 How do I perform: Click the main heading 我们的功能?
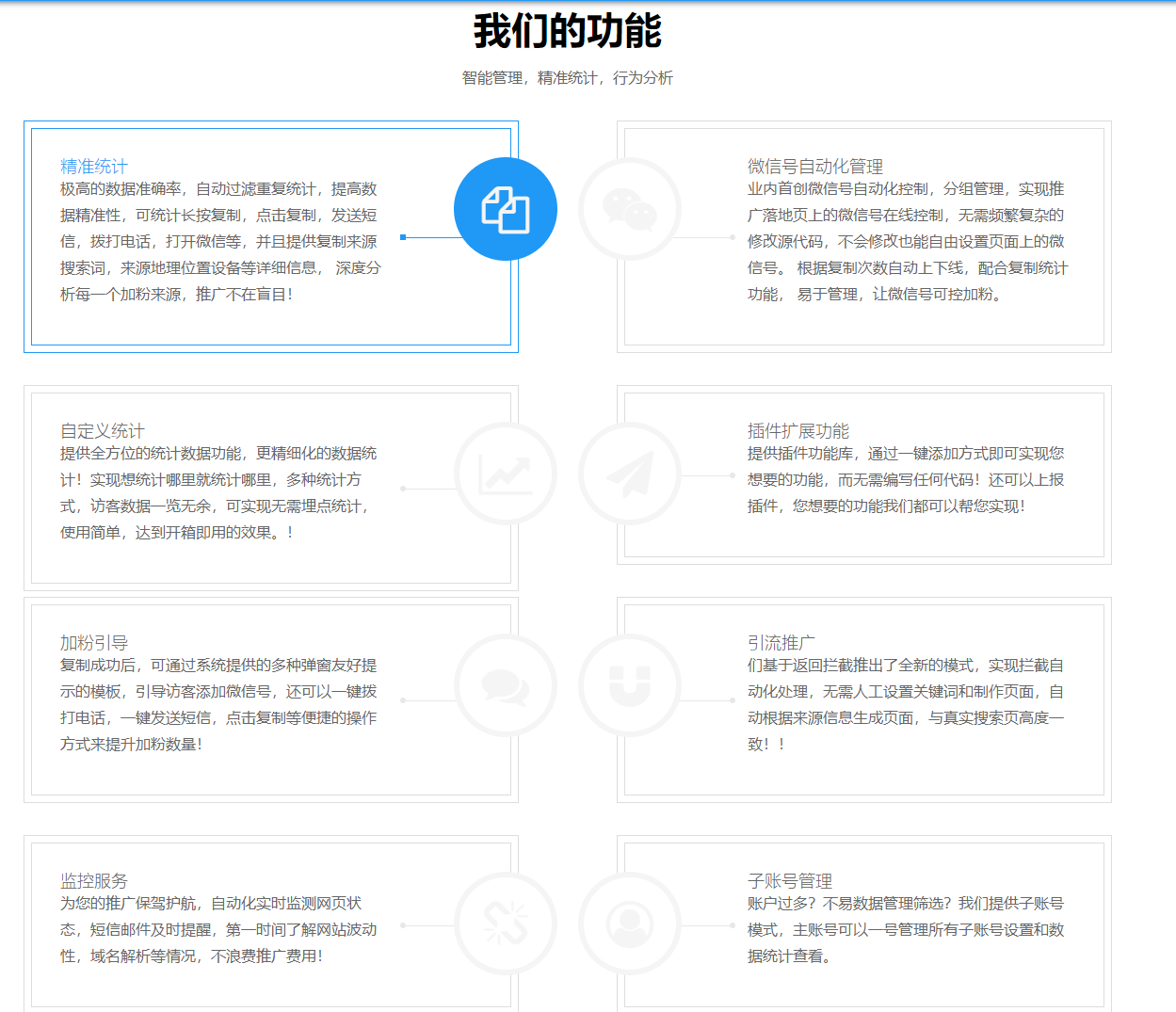568,31
